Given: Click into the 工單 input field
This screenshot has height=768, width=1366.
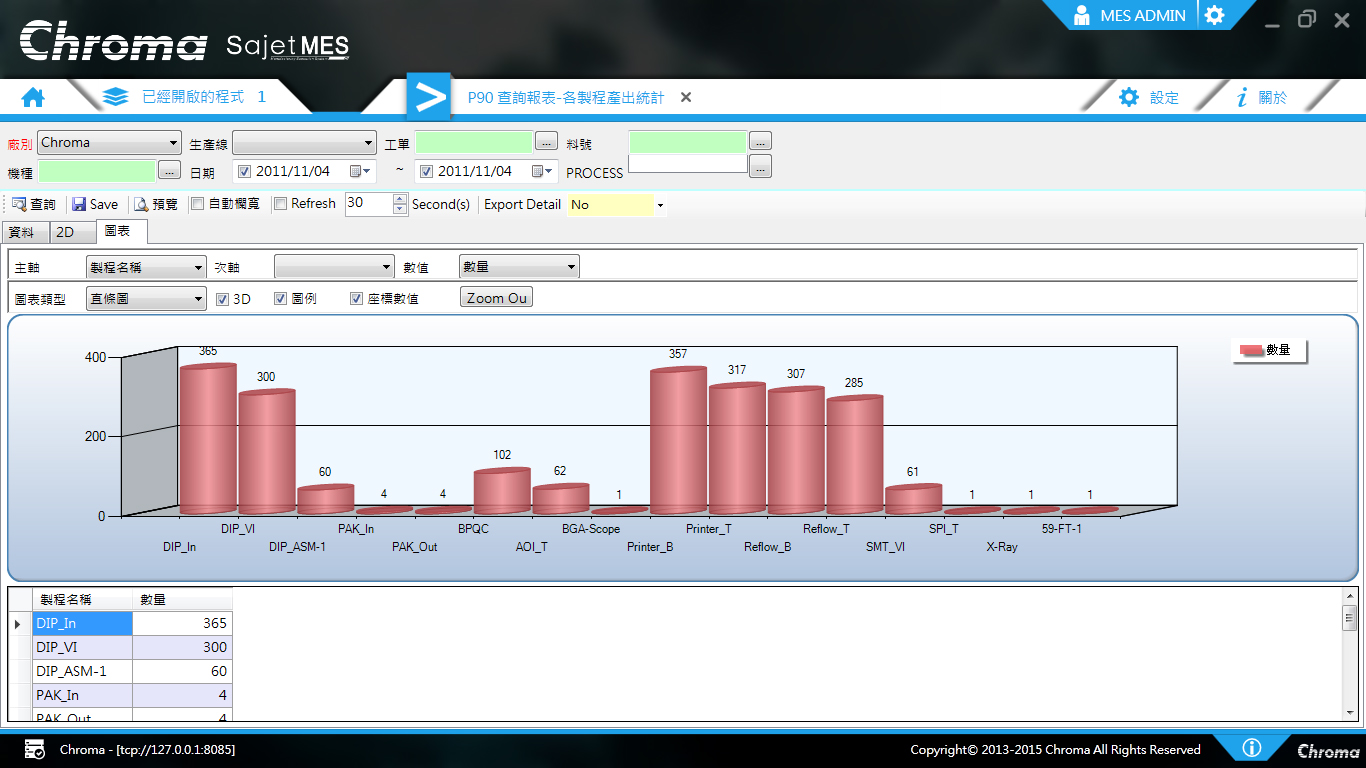Looking at the screenshot, I should pyautogui.click(x=474, y=142).
